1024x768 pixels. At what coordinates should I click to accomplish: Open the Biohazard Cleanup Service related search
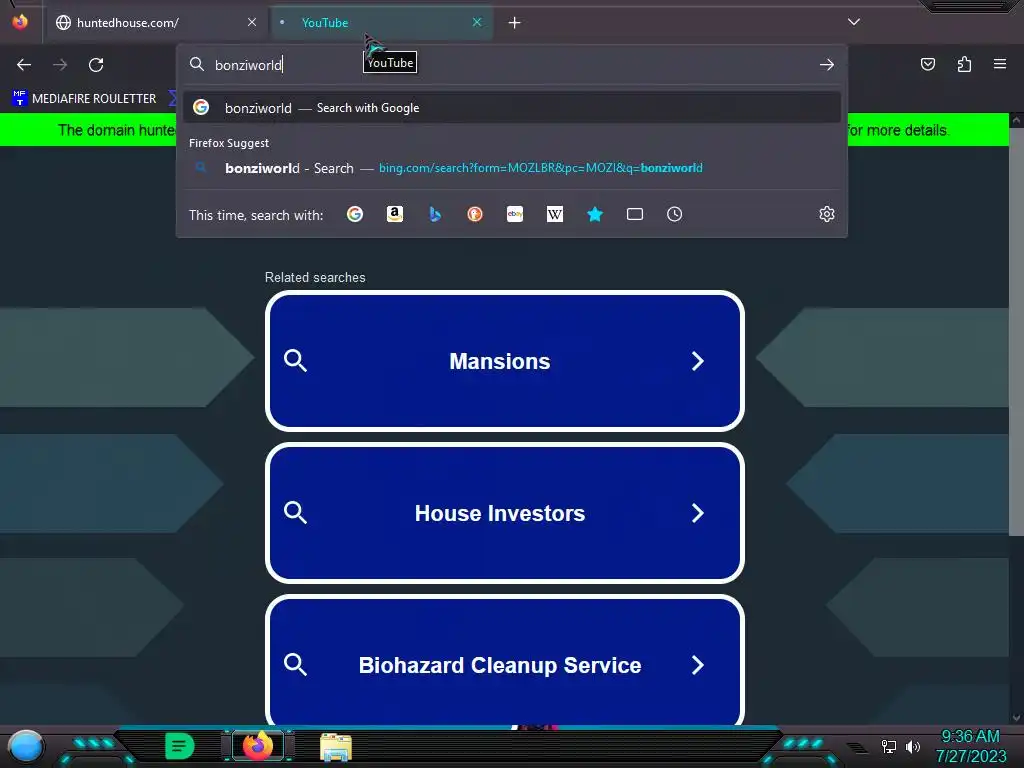click(x=505, y=661)
